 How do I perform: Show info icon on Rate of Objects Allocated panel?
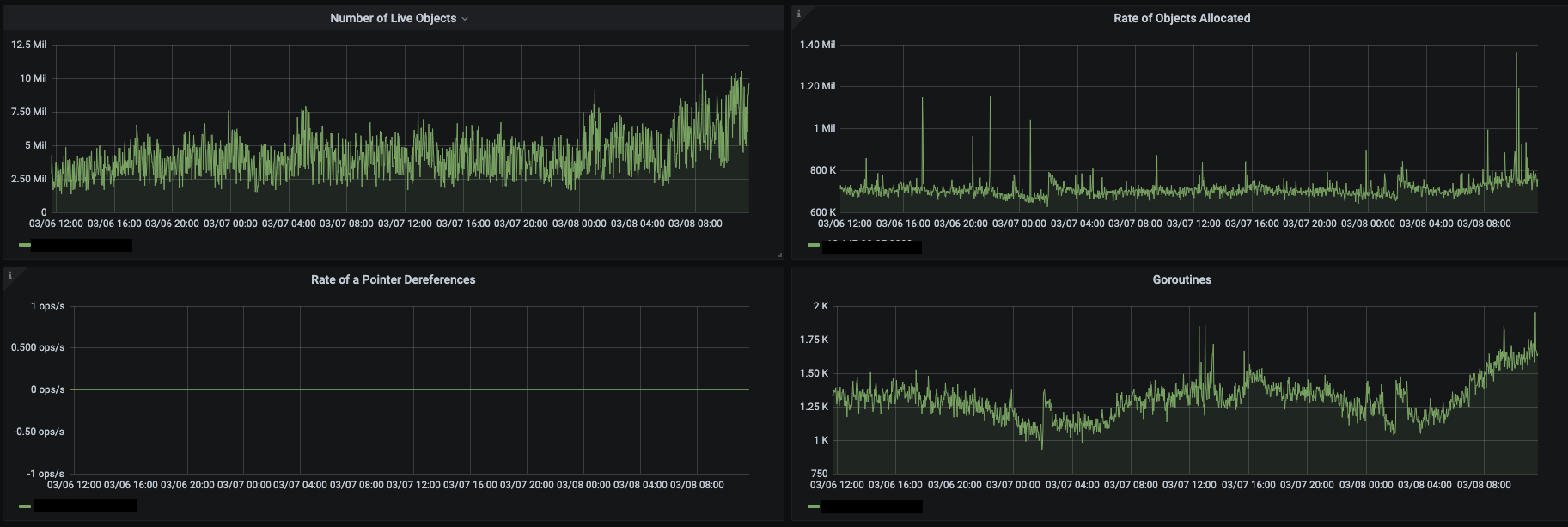pos(798,14)
